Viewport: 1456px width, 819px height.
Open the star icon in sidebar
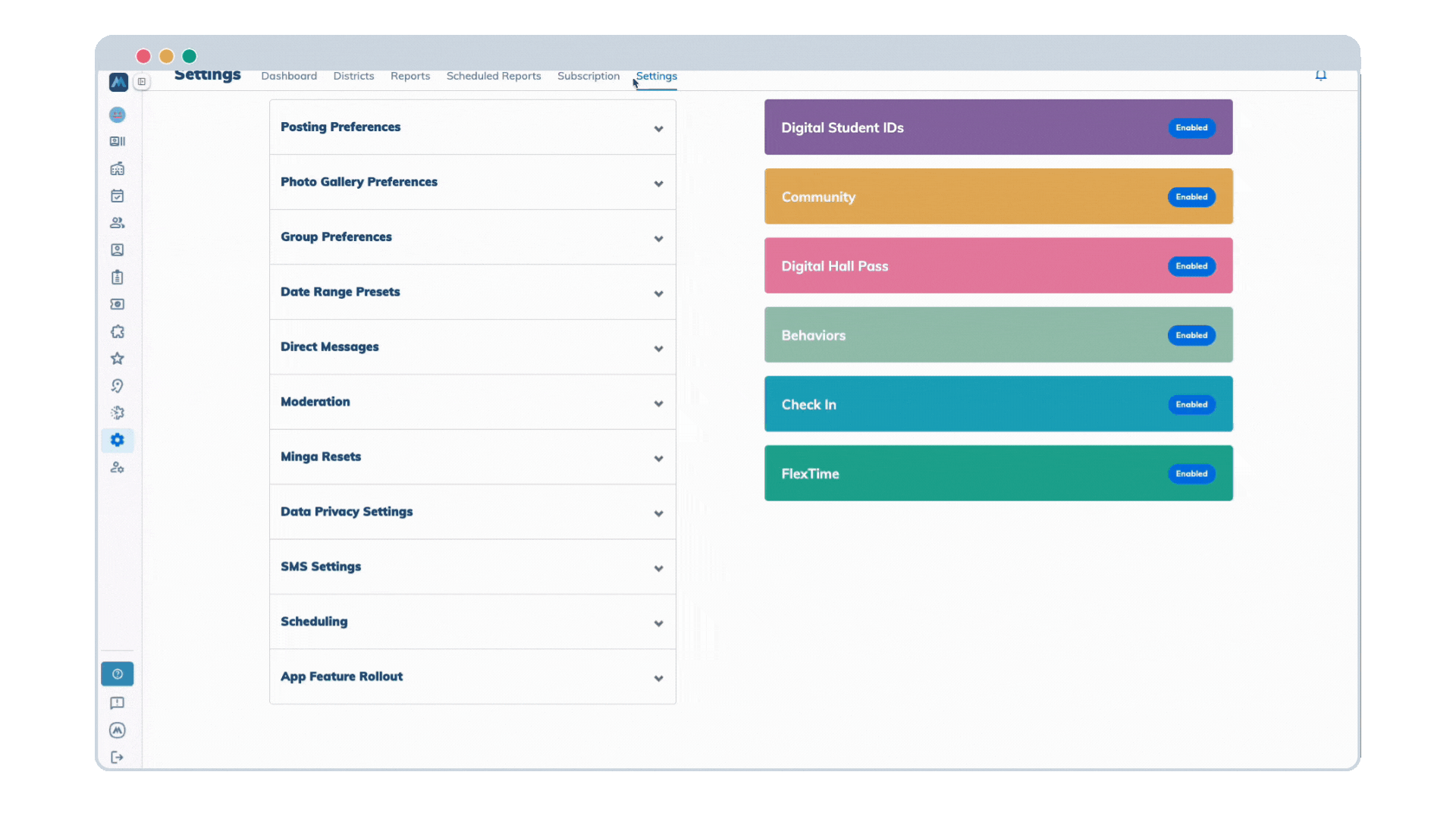point(118,359)
